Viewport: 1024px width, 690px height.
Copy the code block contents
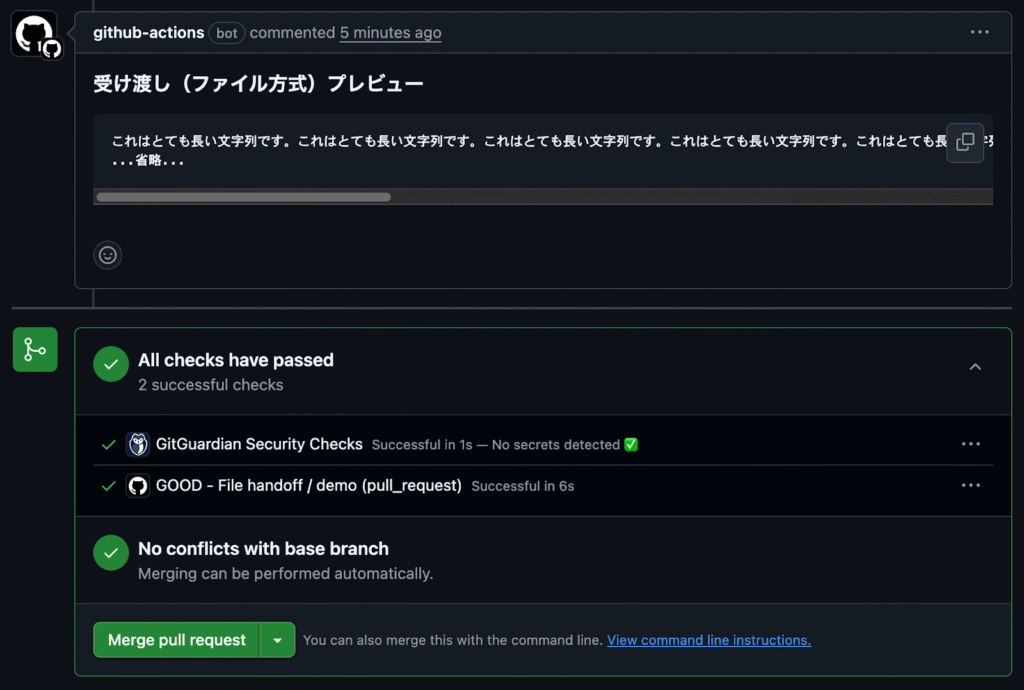[965, 142]
